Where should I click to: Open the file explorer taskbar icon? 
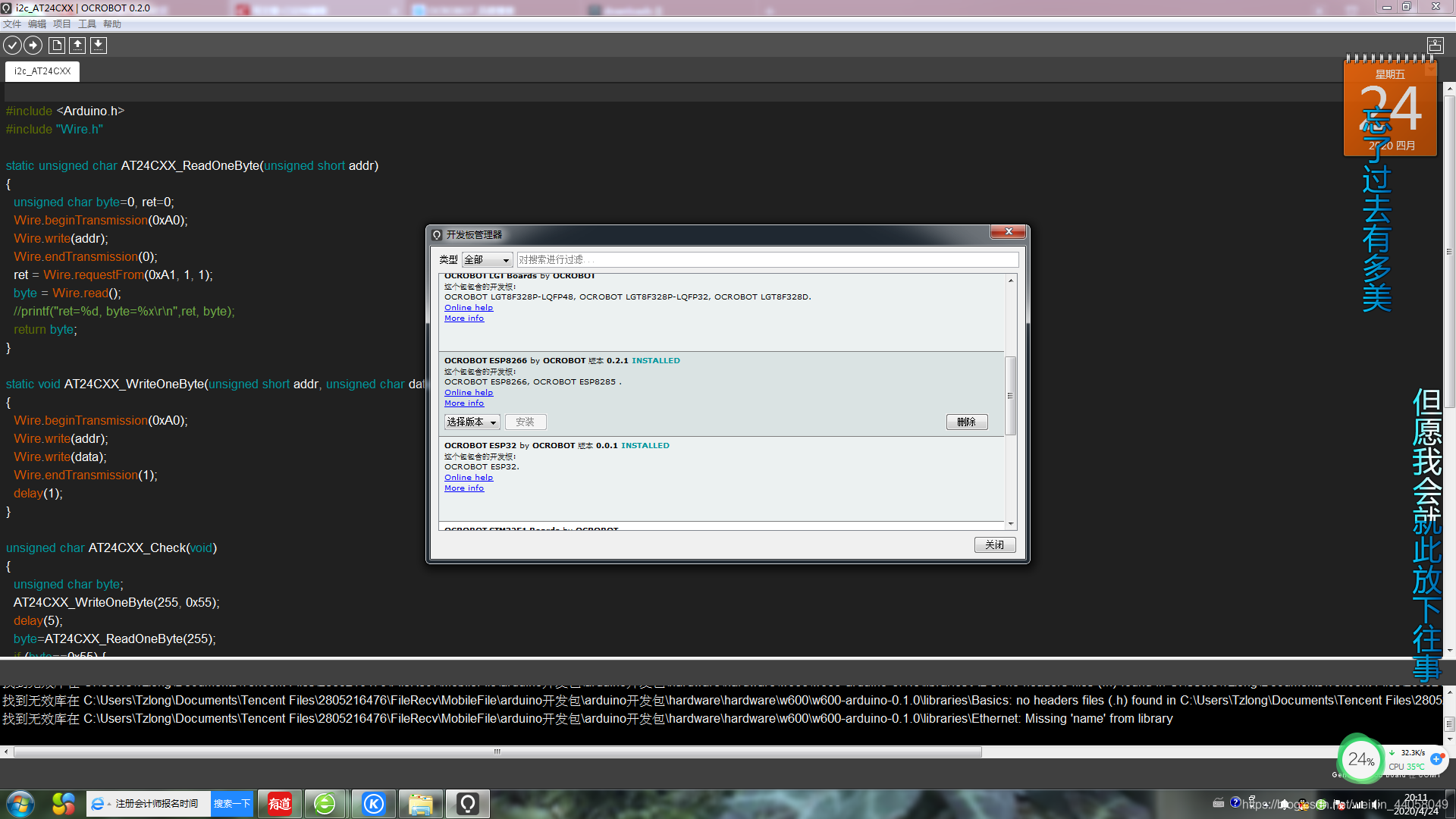tap(420, 803)
